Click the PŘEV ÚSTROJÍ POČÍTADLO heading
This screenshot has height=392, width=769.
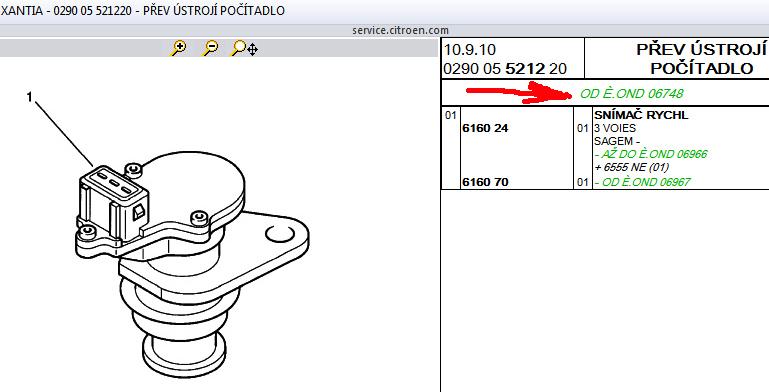point(701,58)
